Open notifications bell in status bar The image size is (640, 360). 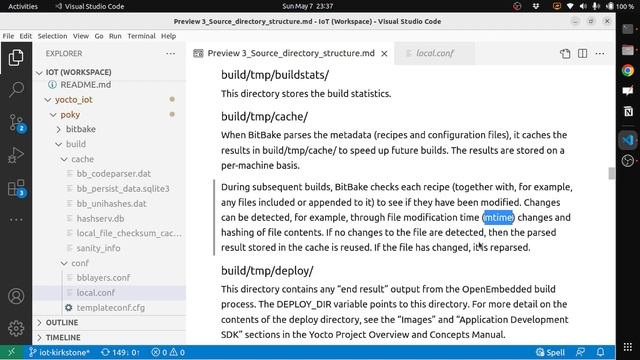point(600,352)
